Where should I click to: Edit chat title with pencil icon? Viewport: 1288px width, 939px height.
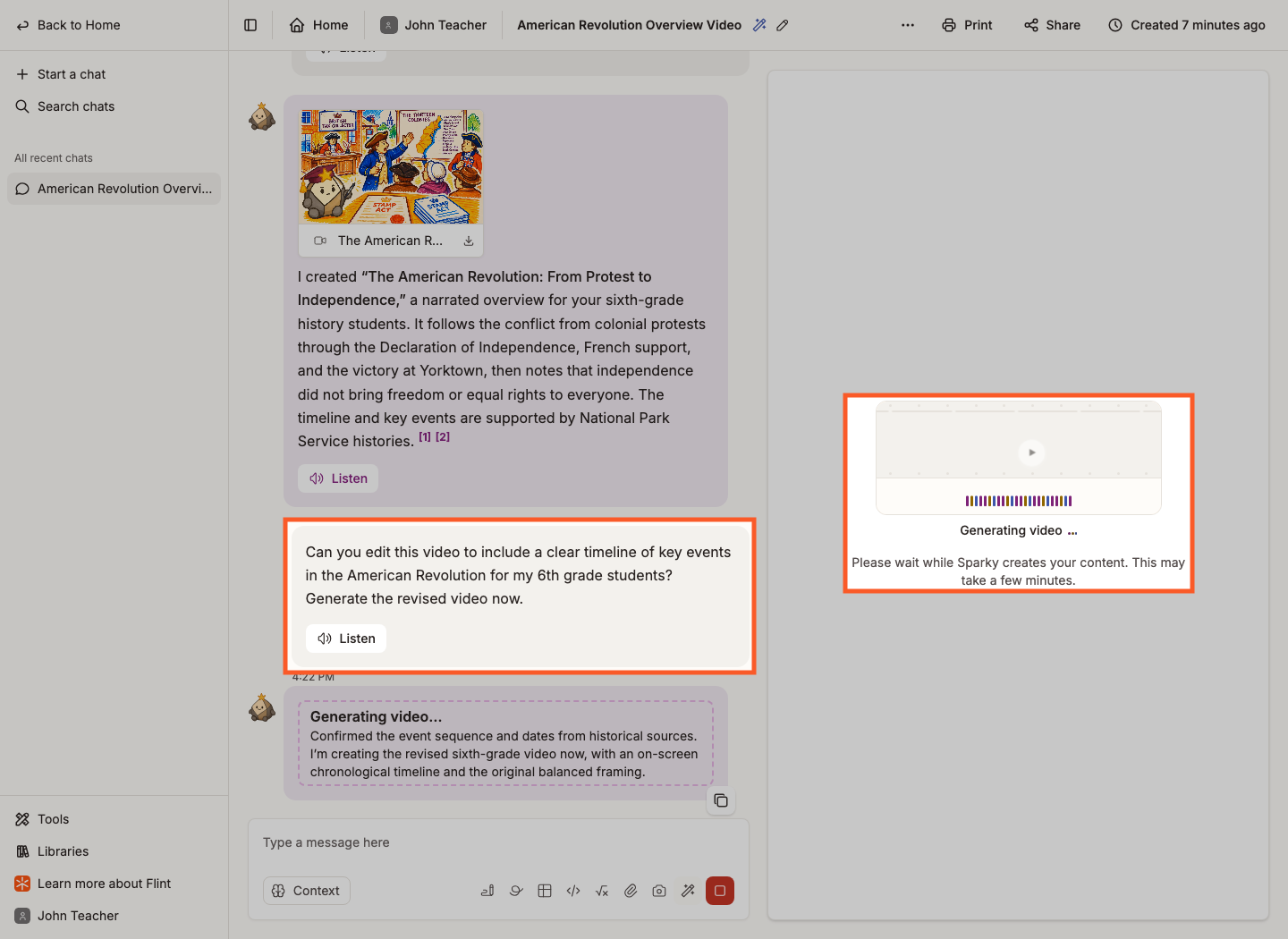tap(783, 25)
